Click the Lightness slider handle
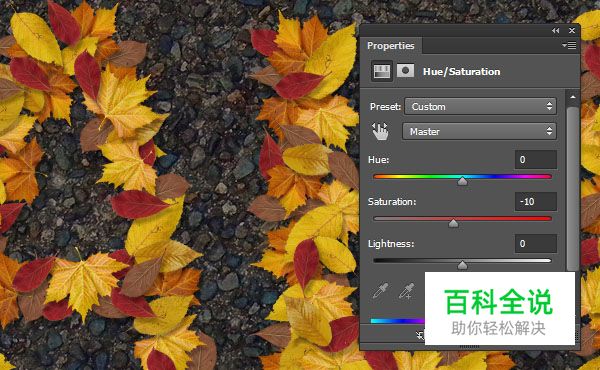 pyautogui.click(x=462, y=265)
